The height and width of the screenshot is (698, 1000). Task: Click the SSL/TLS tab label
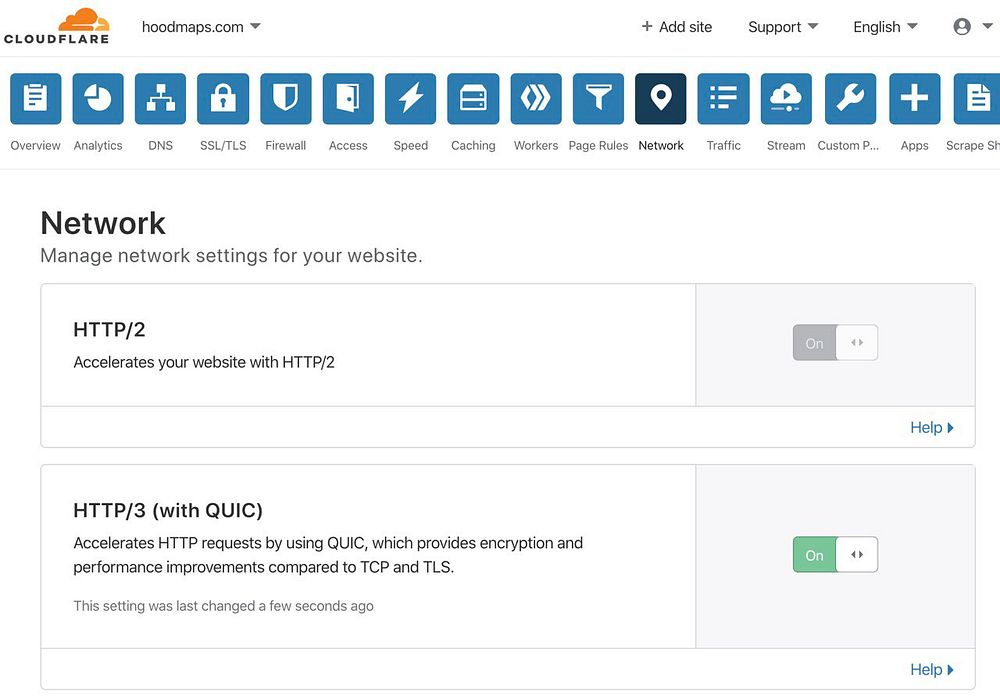click(223, 145)
